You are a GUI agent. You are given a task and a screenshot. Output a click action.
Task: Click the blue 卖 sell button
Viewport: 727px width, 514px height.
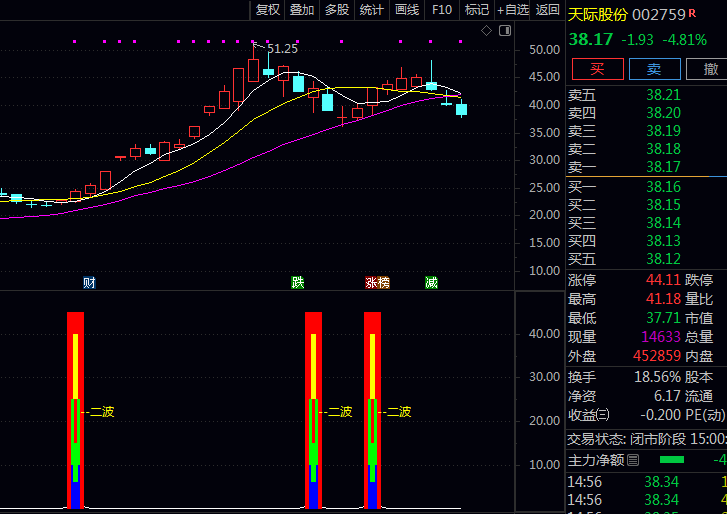[655, 69]
